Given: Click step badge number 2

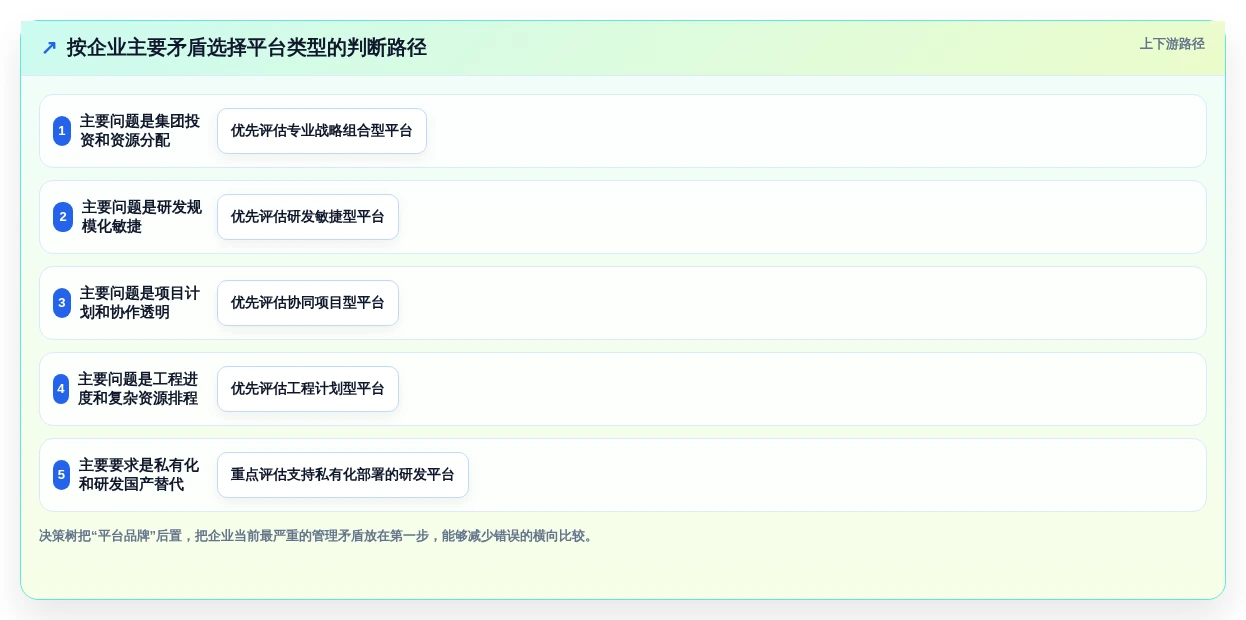Looking at the screenshot, I should 63,217.
